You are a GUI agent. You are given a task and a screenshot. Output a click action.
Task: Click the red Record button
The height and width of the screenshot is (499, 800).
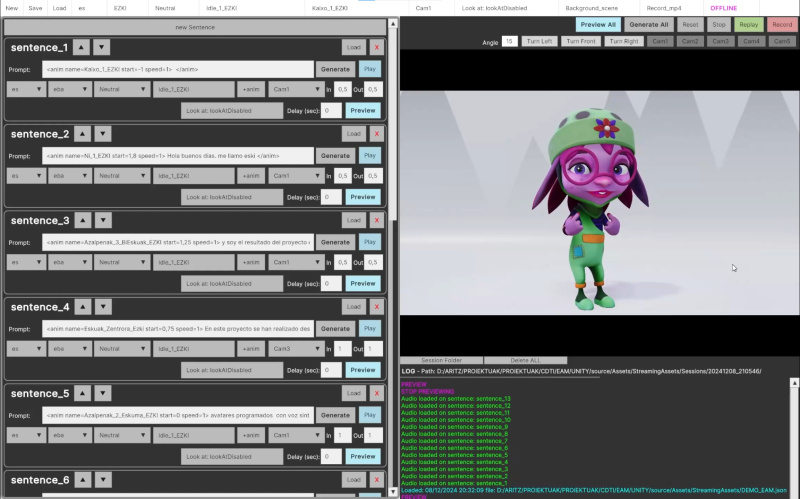pyautogui.click(x=782, y=24)
